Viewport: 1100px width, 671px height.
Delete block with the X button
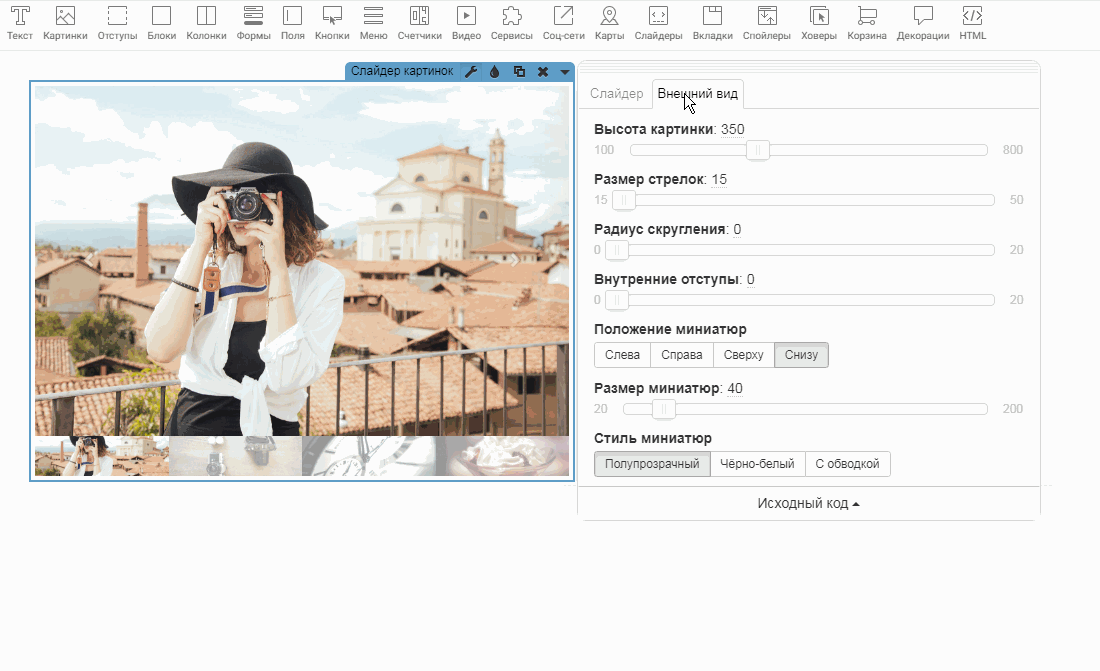(x=543, y=72)
